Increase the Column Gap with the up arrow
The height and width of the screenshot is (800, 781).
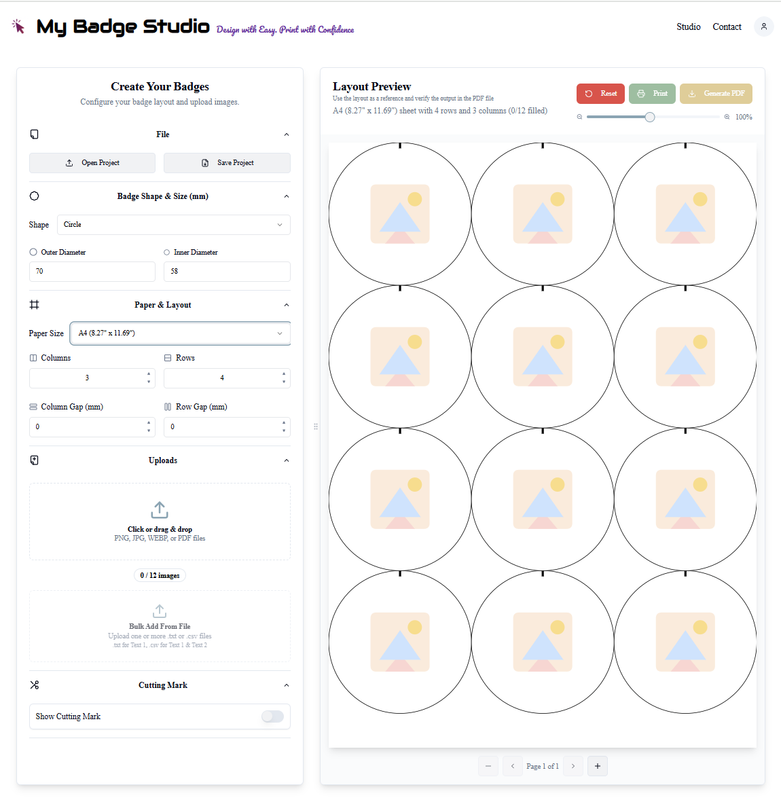tap(148, 423)
